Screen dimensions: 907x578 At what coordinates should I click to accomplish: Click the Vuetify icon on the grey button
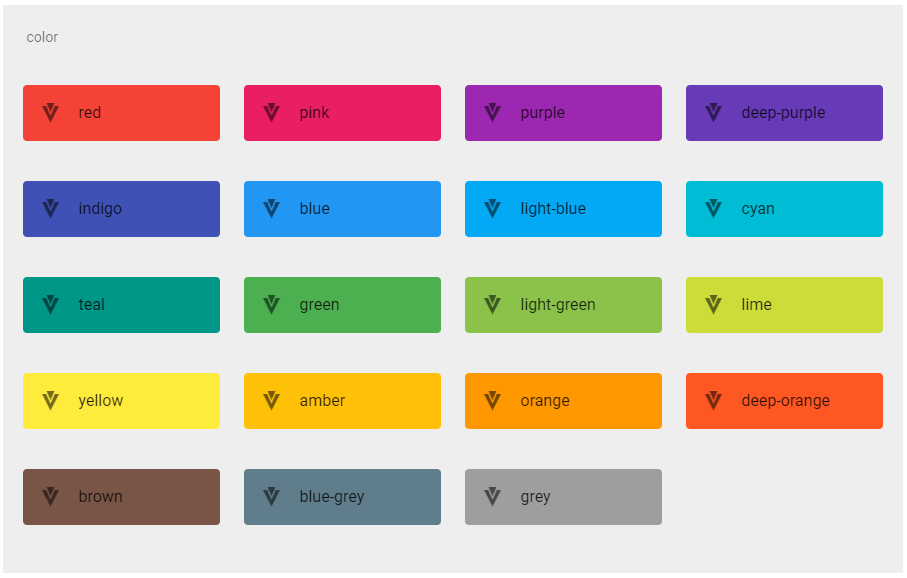pyautogui.click(x=491, y=497)
